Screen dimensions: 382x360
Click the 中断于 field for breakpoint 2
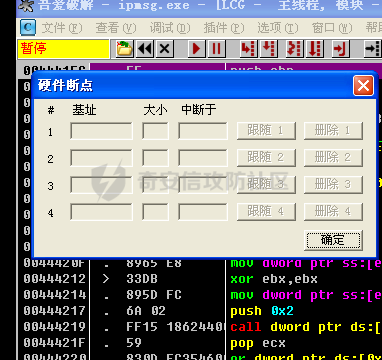coord(203,158)
